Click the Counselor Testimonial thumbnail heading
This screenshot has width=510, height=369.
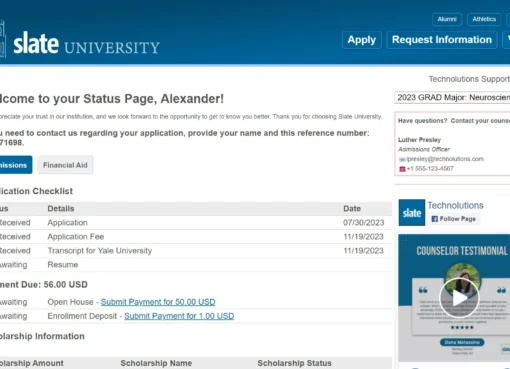click(462, 251)
